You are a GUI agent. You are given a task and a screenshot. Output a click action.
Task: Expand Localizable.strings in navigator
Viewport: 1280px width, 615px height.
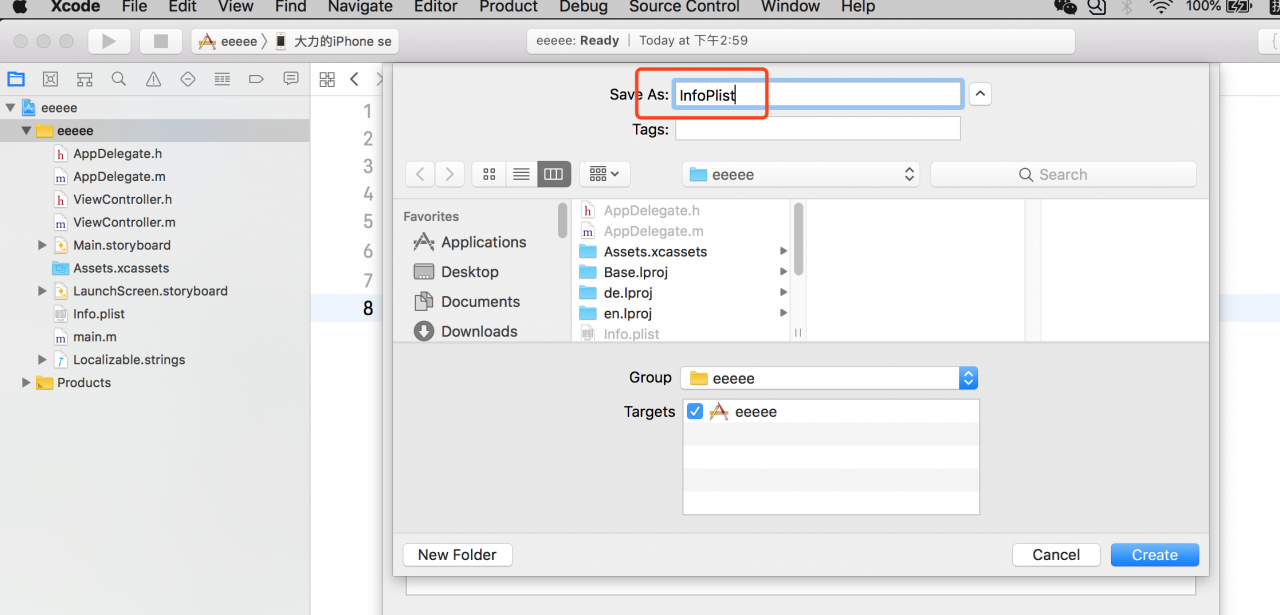pos(42,360)
